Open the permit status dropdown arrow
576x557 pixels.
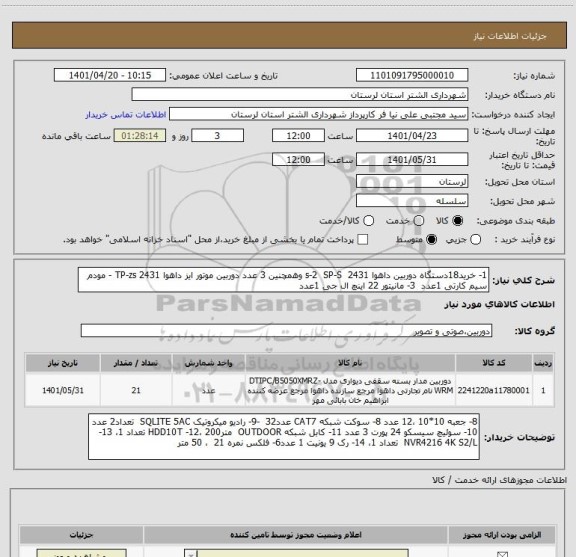(x=191, y=554)
